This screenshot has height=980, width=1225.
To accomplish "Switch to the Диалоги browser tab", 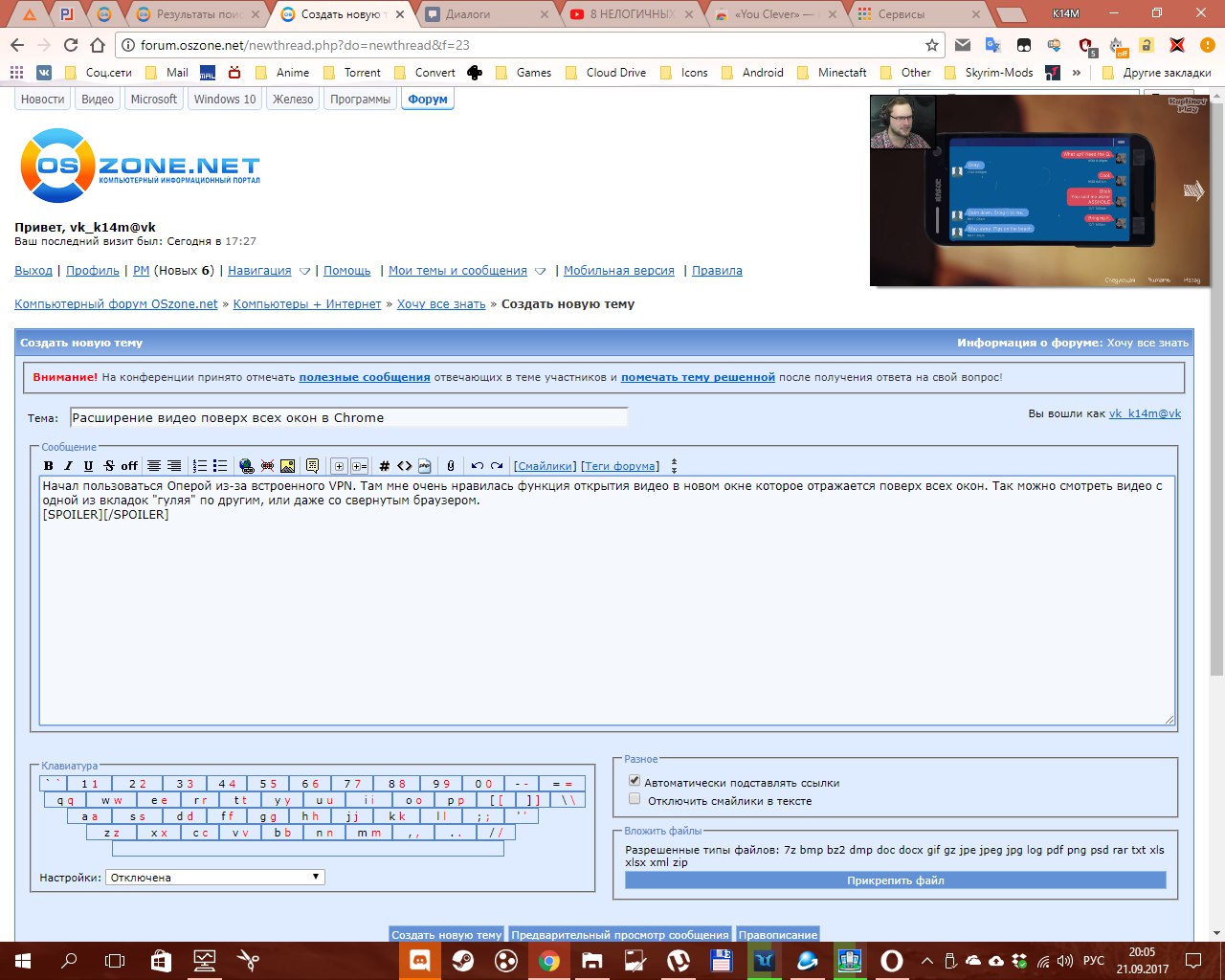I will 484,14.
